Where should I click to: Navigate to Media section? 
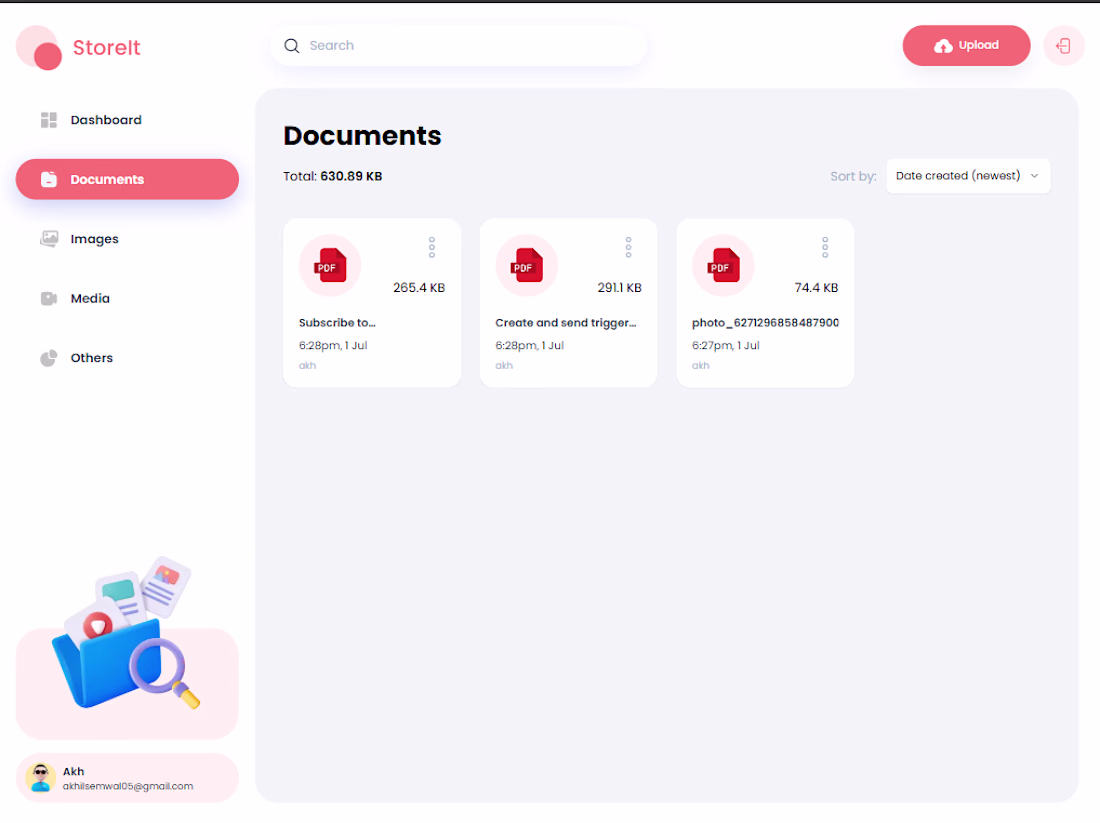pyautogui.click(x=90, y=298)
